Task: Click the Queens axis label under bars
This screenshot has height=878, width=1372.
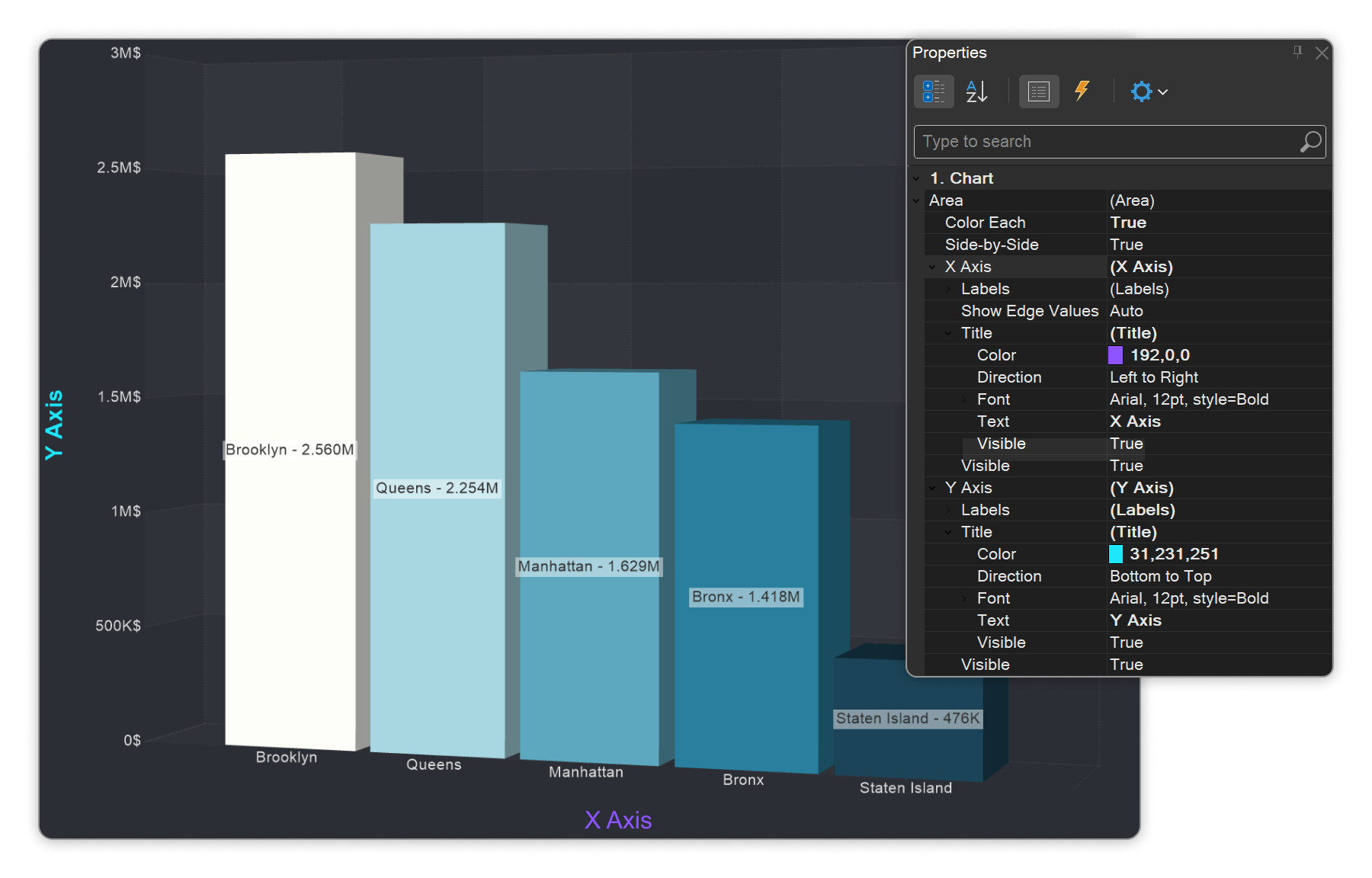Action: [434, 764]
